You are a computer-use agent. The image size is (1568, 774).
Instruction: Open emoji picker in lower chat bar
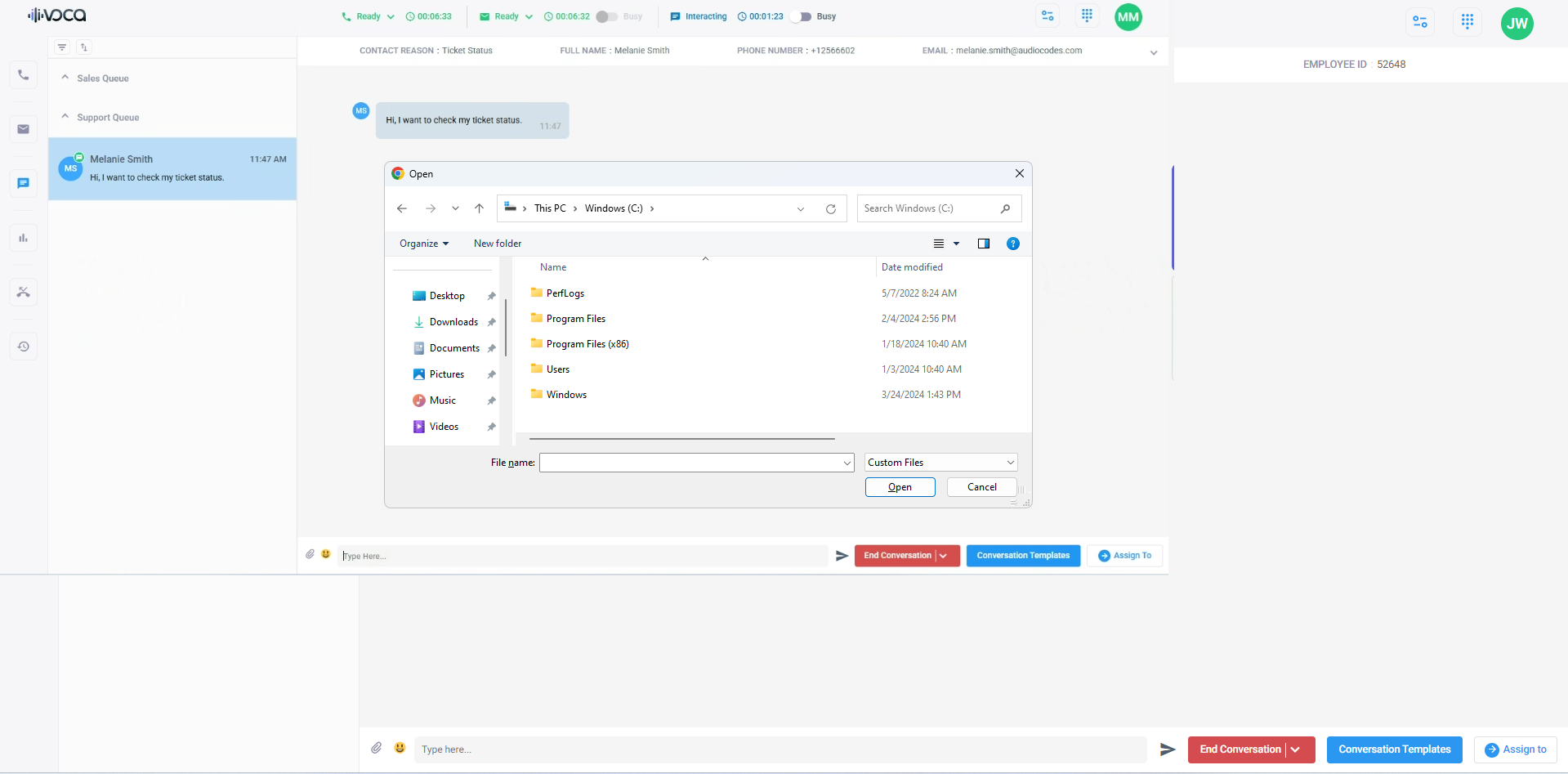click(400, 748)
